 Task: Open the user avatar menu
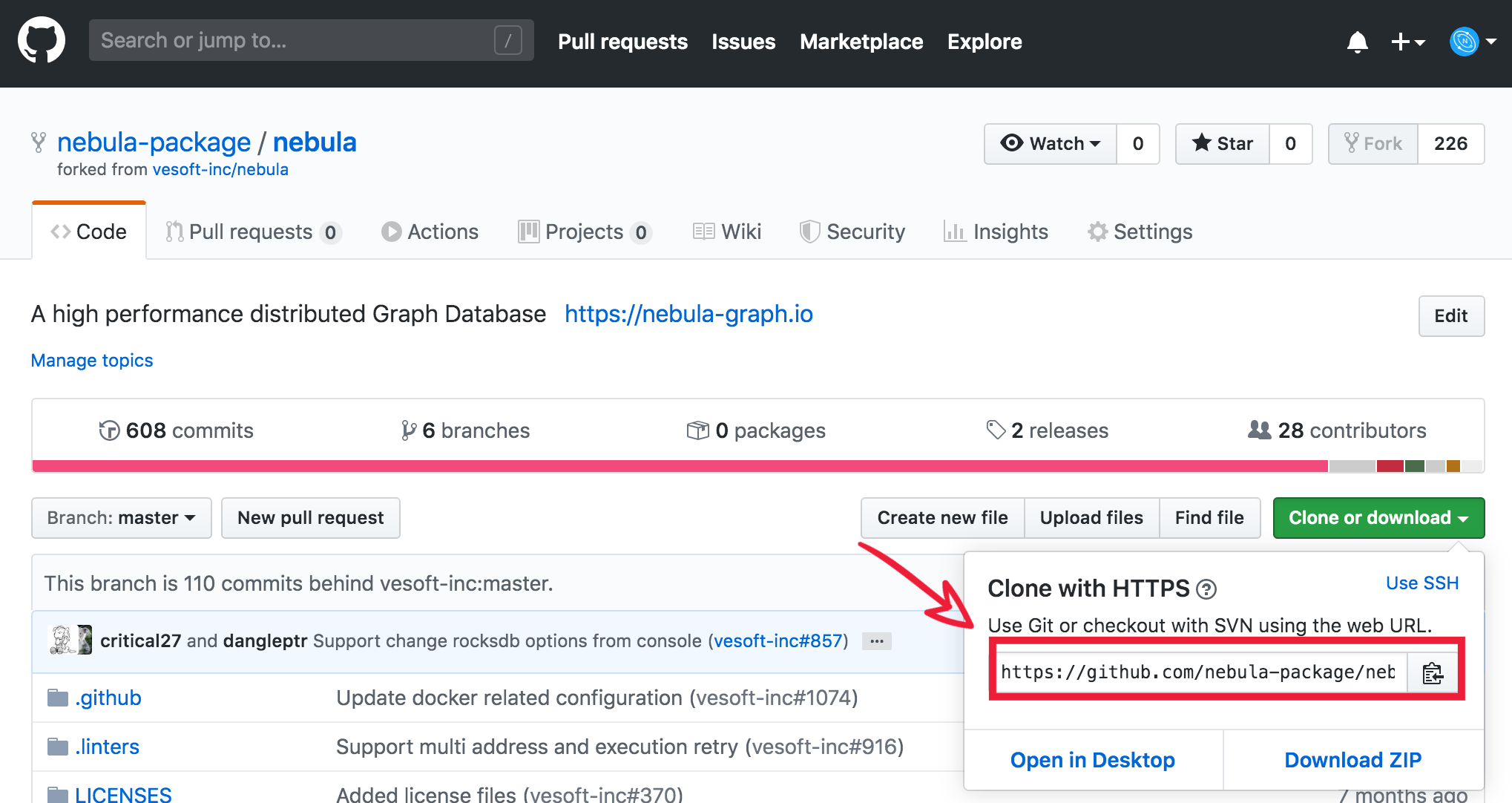click(x=1473, y=42)
